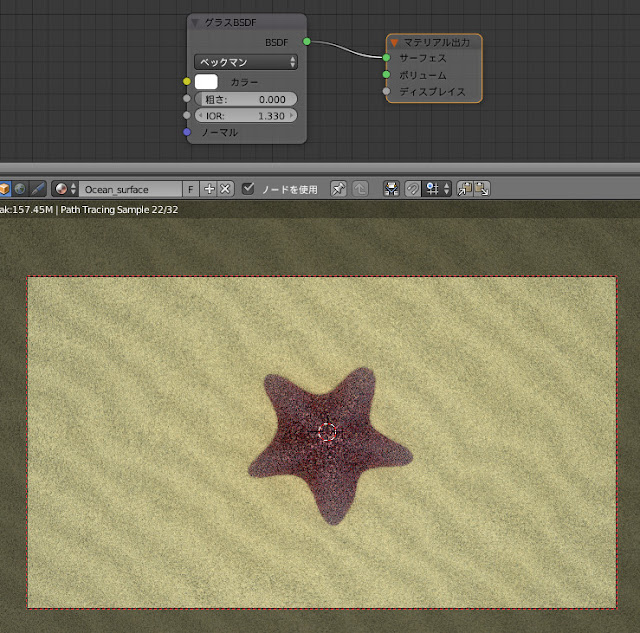Toggle snap magnet icon

[x=413, y=189]
